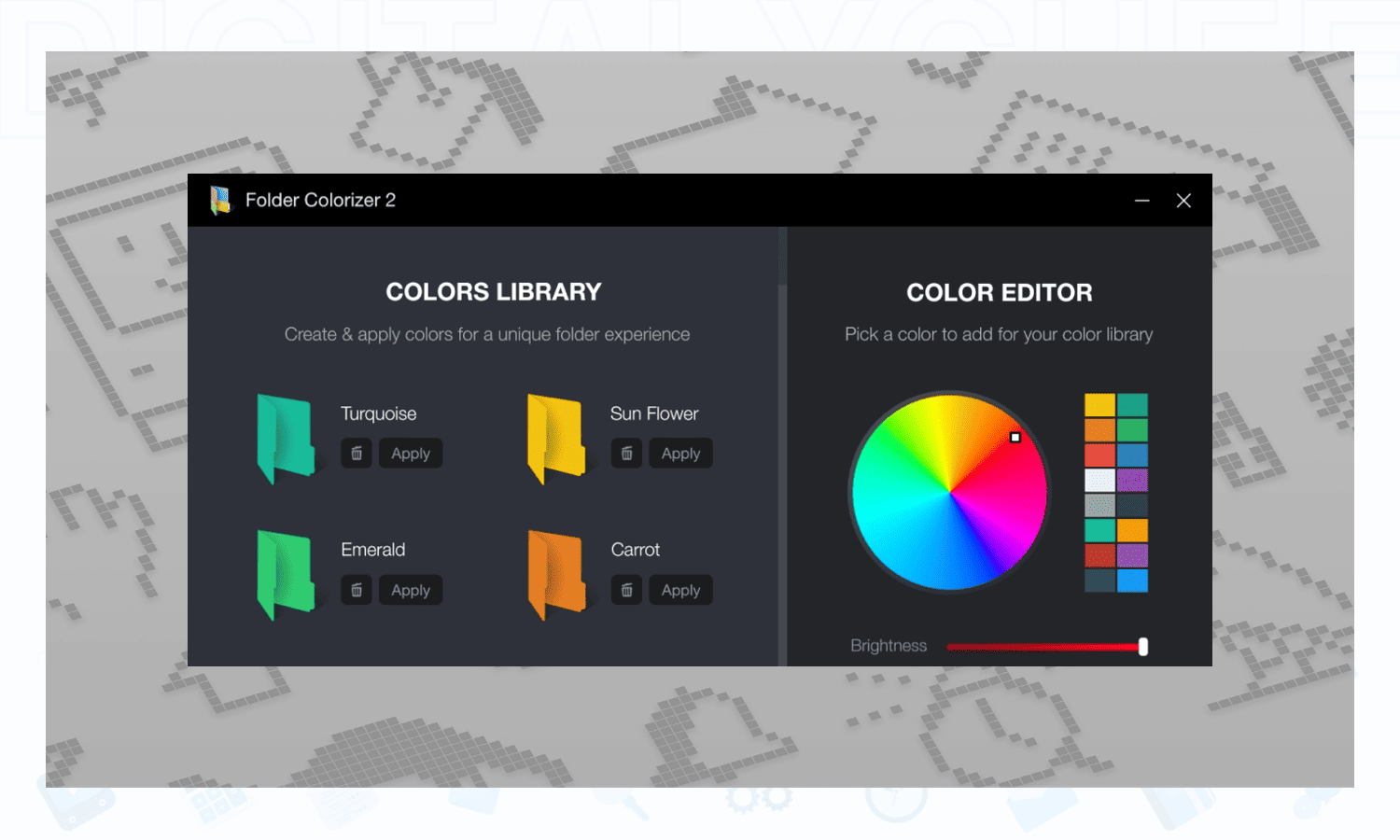The image size is (1400, 840).
Task: Click the 'Emerald' color name
Action: tap(372, 550)
